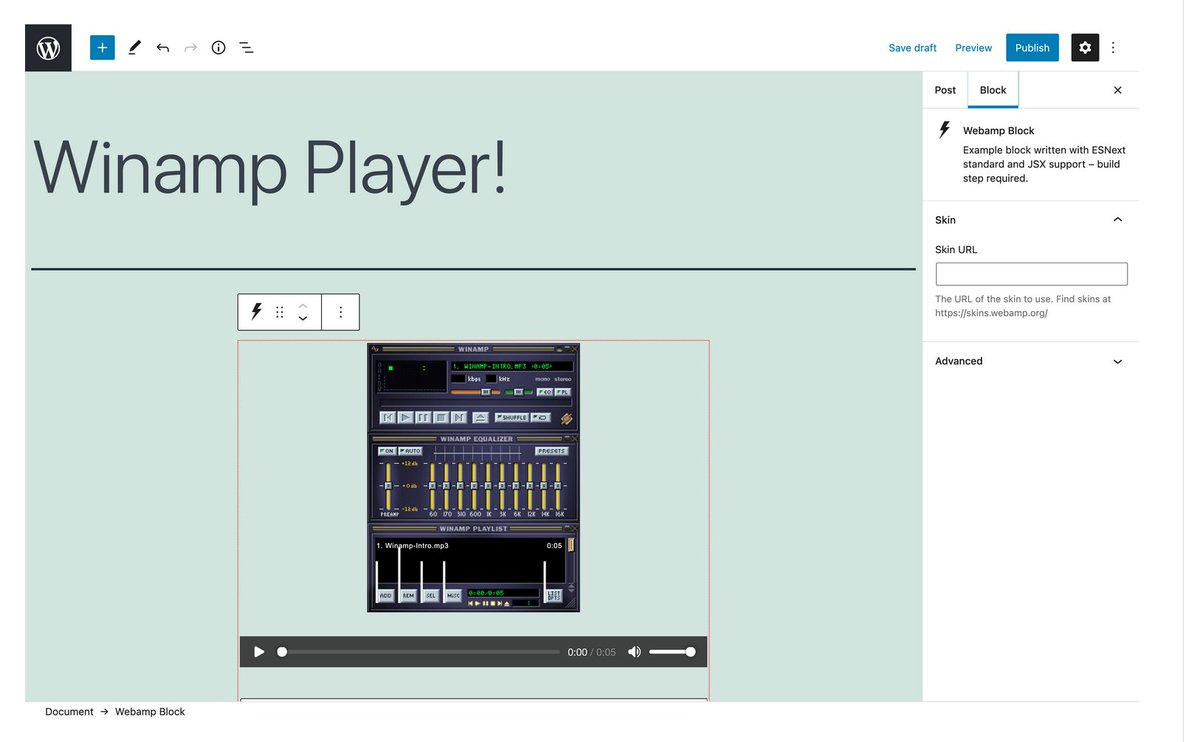1200x742 pixels.
Task: Move the Webamp block down
Action: 303,319
